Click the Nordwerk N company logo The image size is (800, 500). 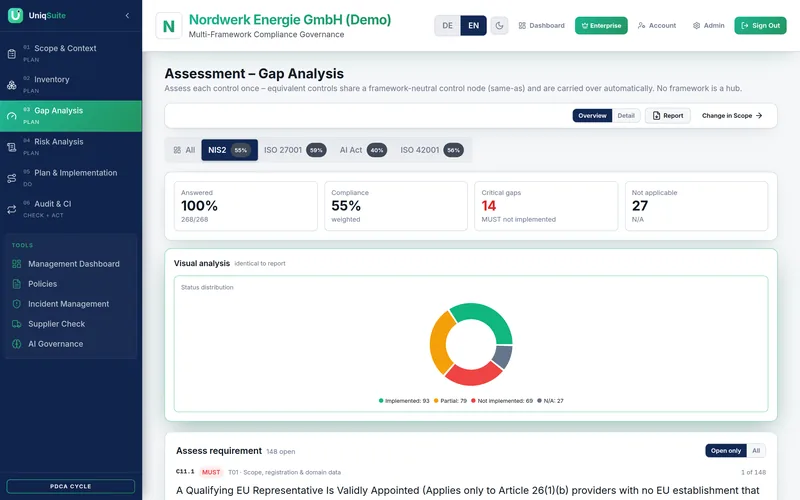[169, 26]
